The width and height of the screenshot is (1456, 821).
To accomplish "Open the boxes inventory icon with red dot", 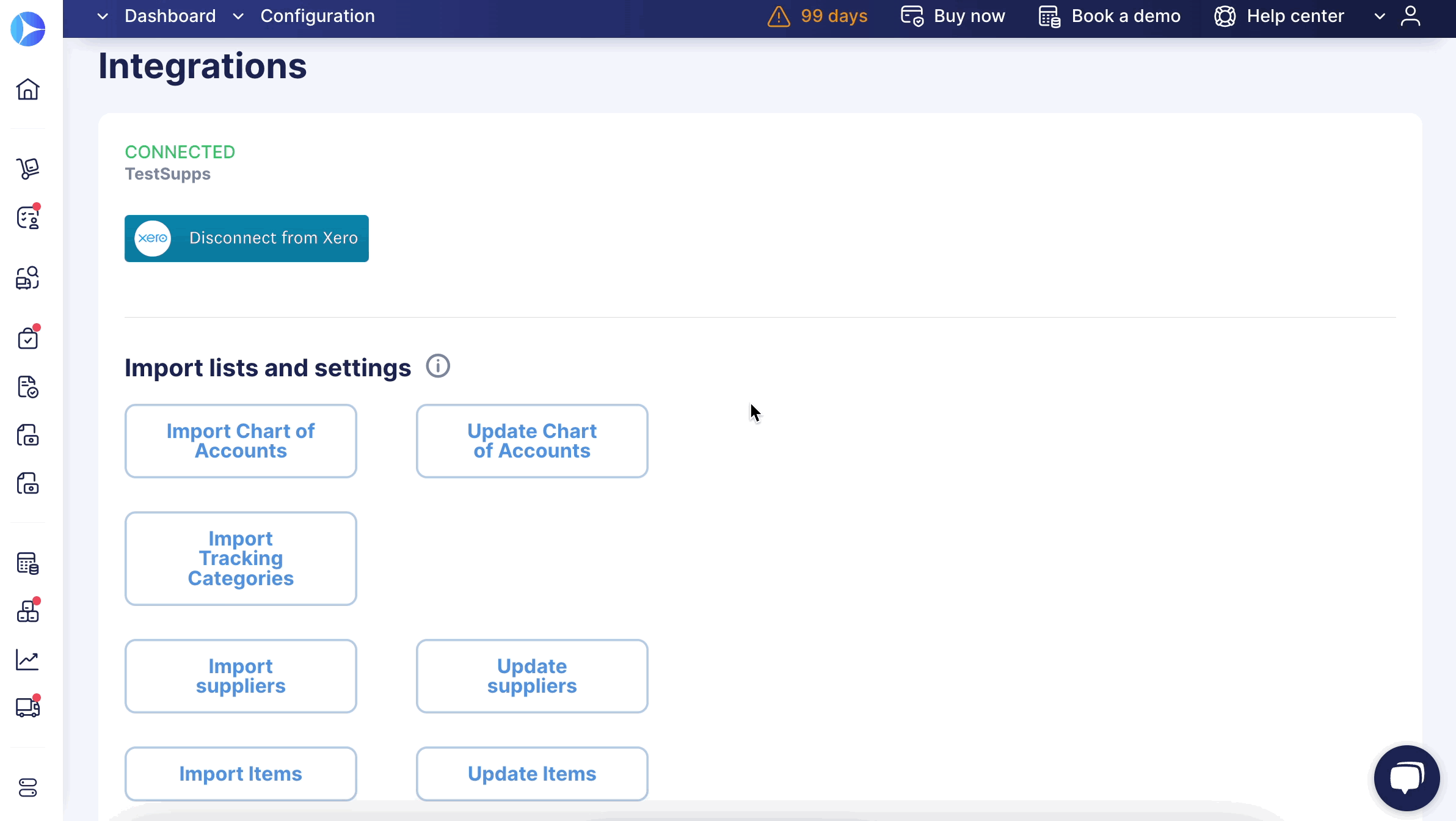I will coord(28,610).
